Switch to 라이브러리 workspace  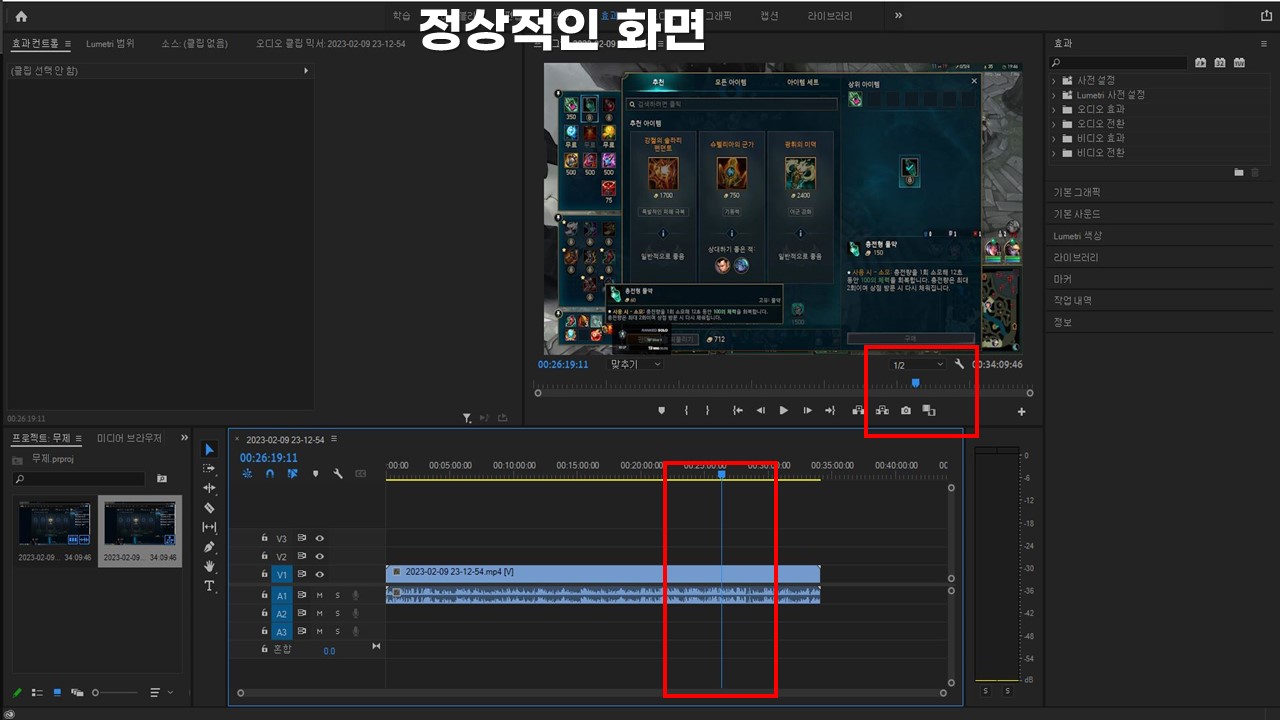[831, 16]
